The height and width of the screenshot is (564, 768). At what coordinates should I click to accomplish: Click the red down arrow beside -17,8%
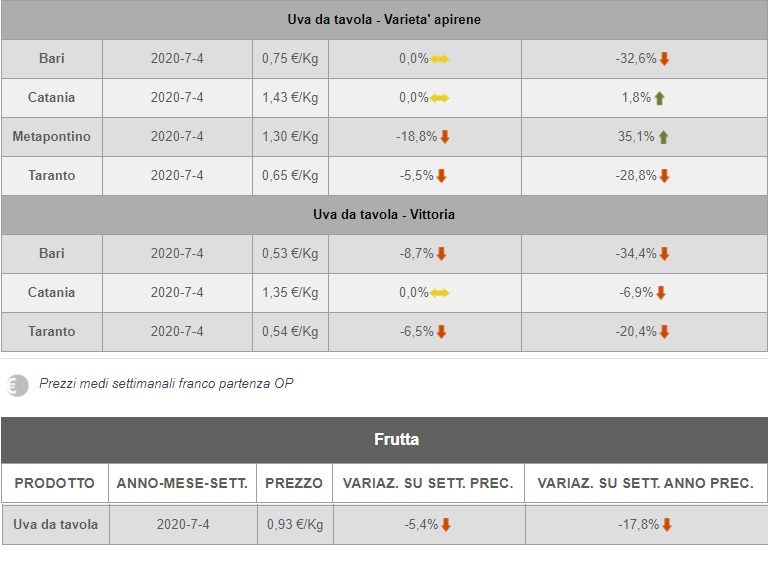[667, 525]
